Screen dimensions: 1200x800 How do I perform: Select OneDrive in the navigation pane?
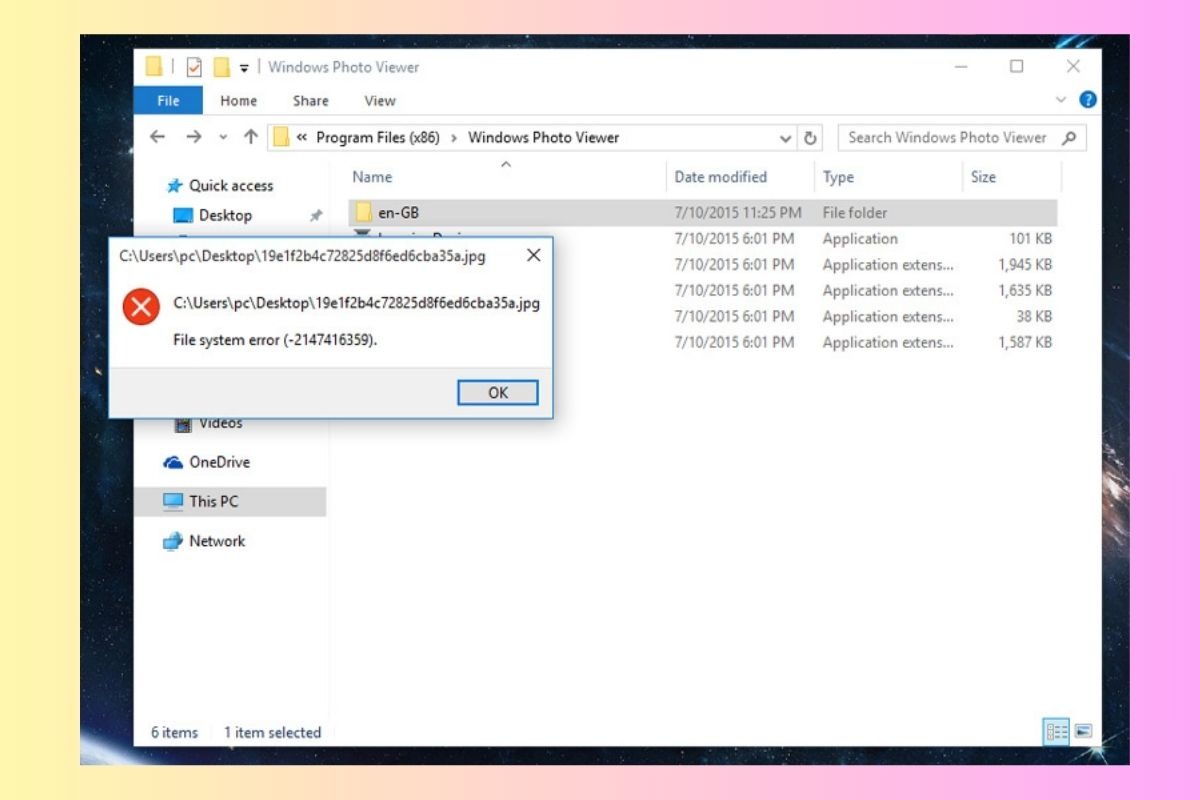pyautogui.click(x=219, y=462)
